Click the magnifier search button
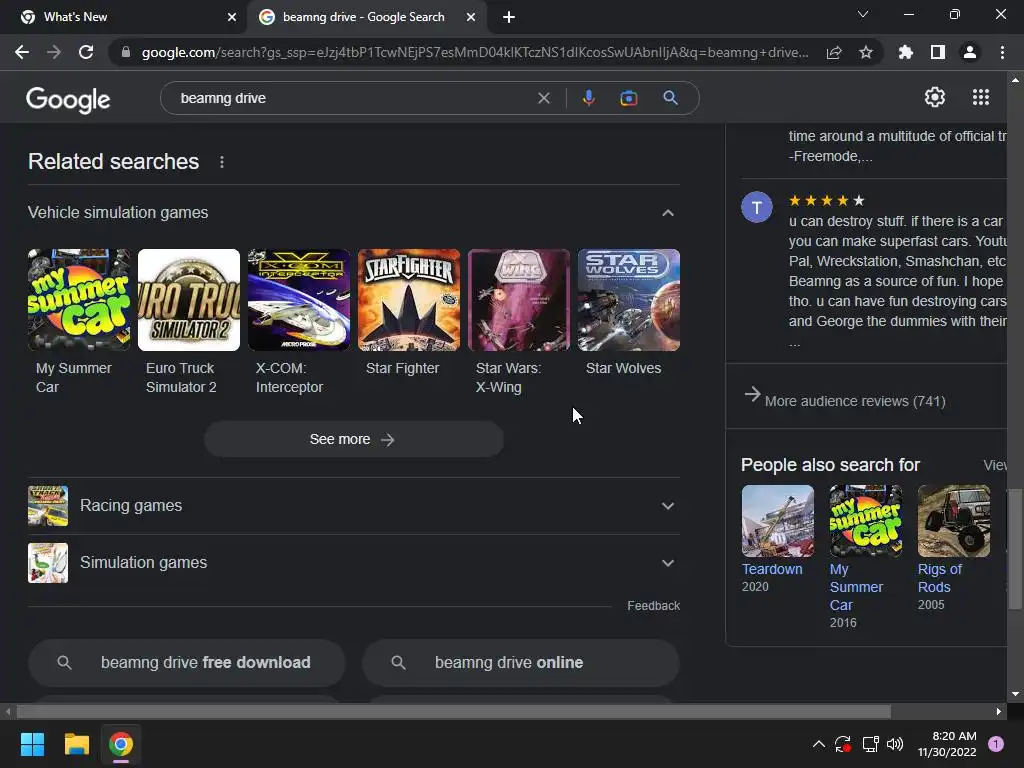 pos(670,98)
